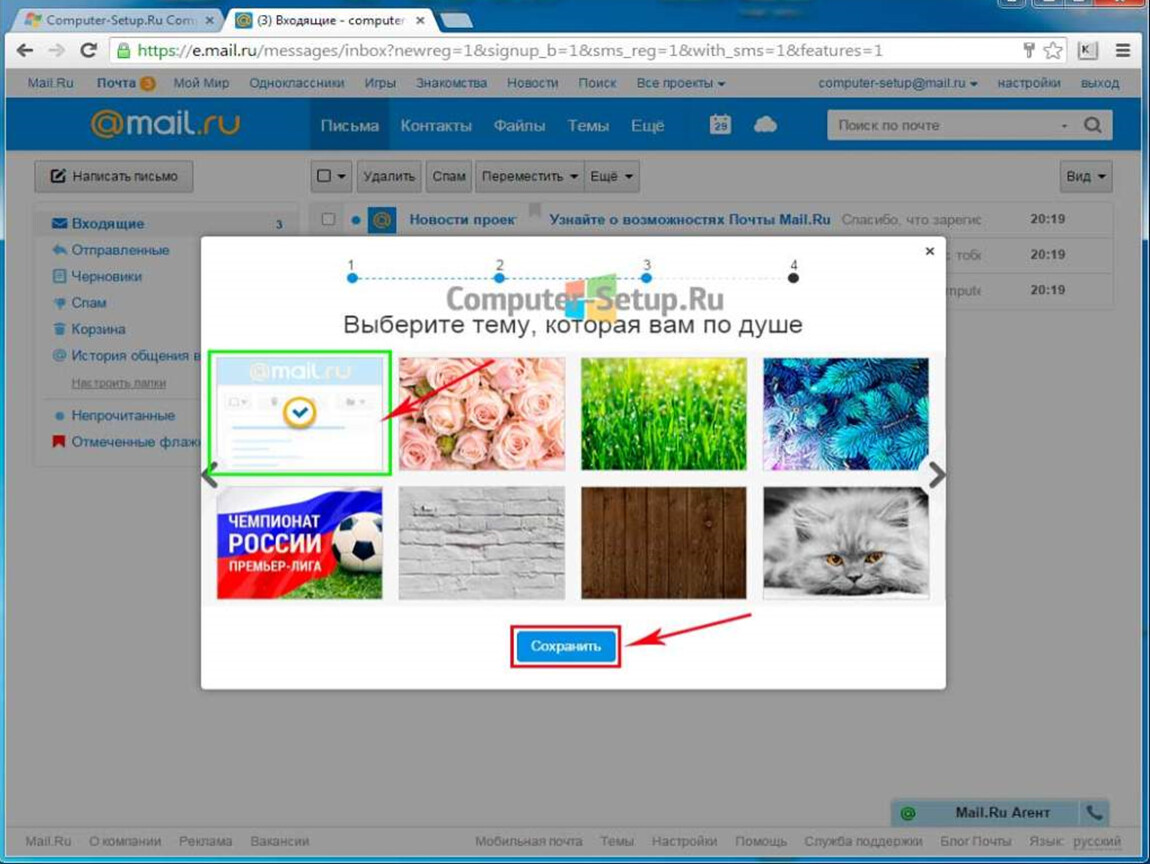Expand the Все проекты menu
The image size is (1150, 864).
681,83
